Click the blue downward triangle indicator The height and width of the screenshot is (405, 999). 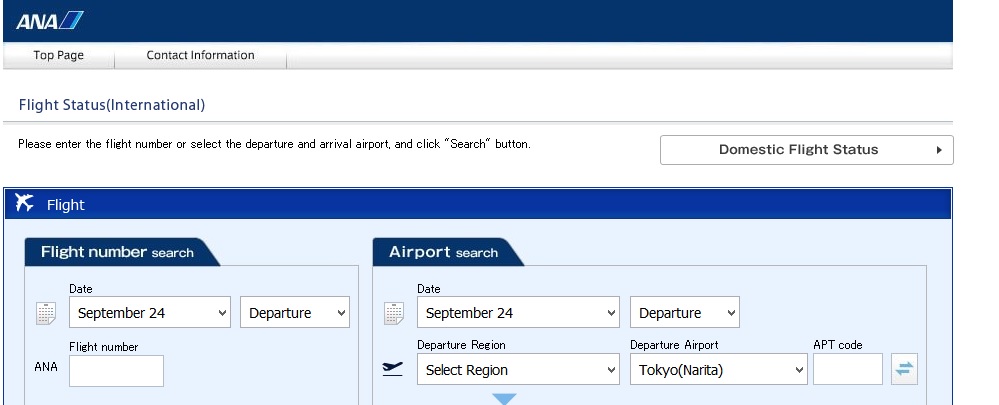(x=504, y=399)
